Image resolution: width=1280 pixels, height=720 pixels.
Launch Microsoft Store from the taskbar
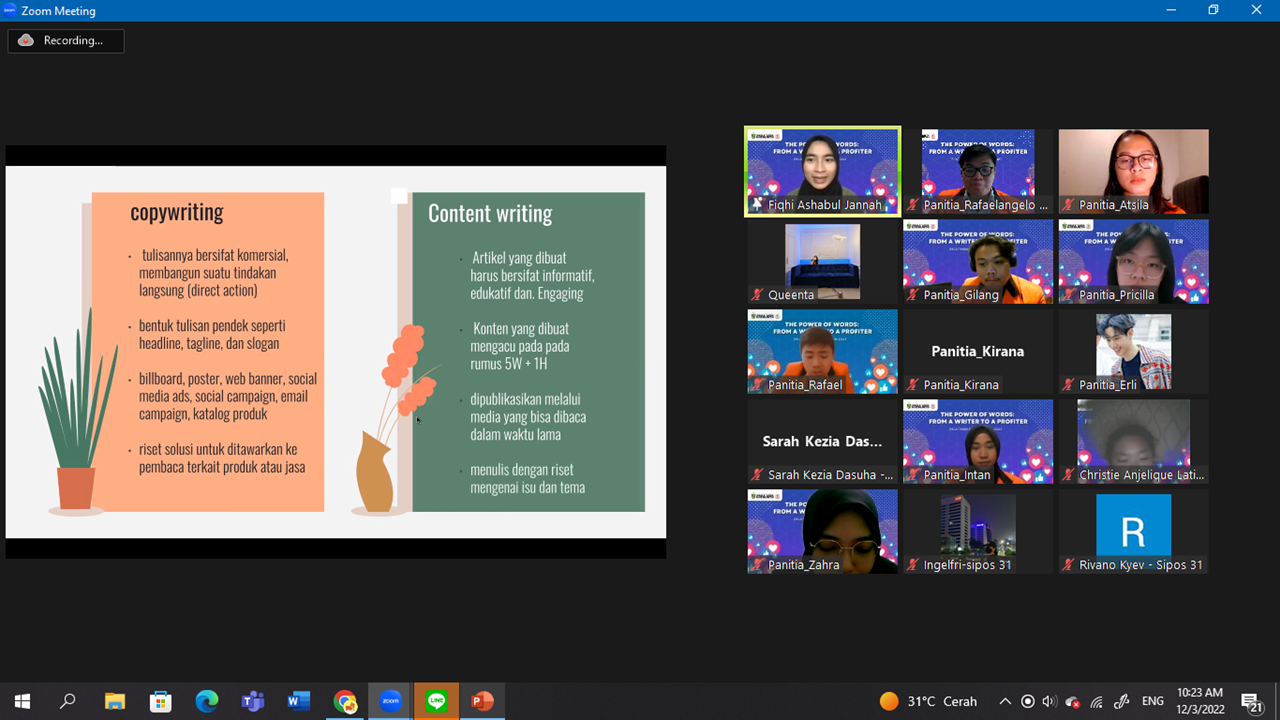tap(160, 701)
